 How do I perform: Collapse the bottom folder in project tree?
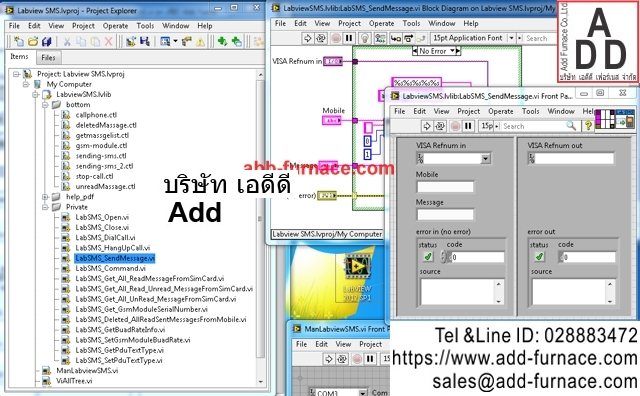pos(45,105)
